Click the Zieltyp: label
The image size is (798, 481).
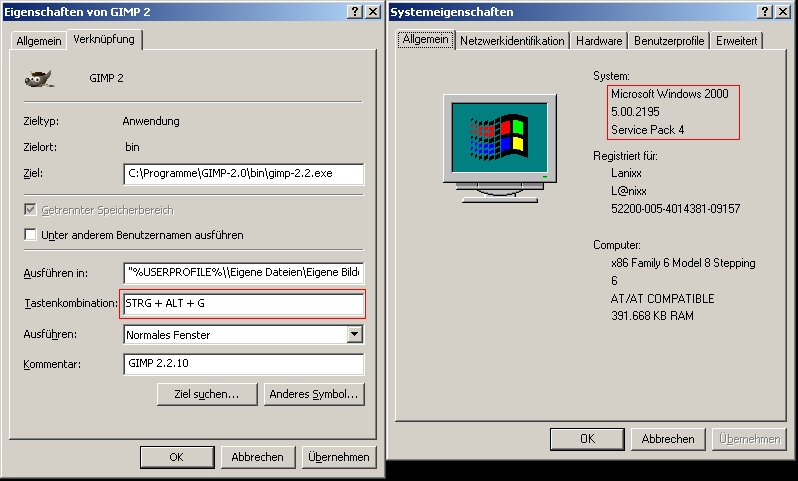tap(41, 121)
